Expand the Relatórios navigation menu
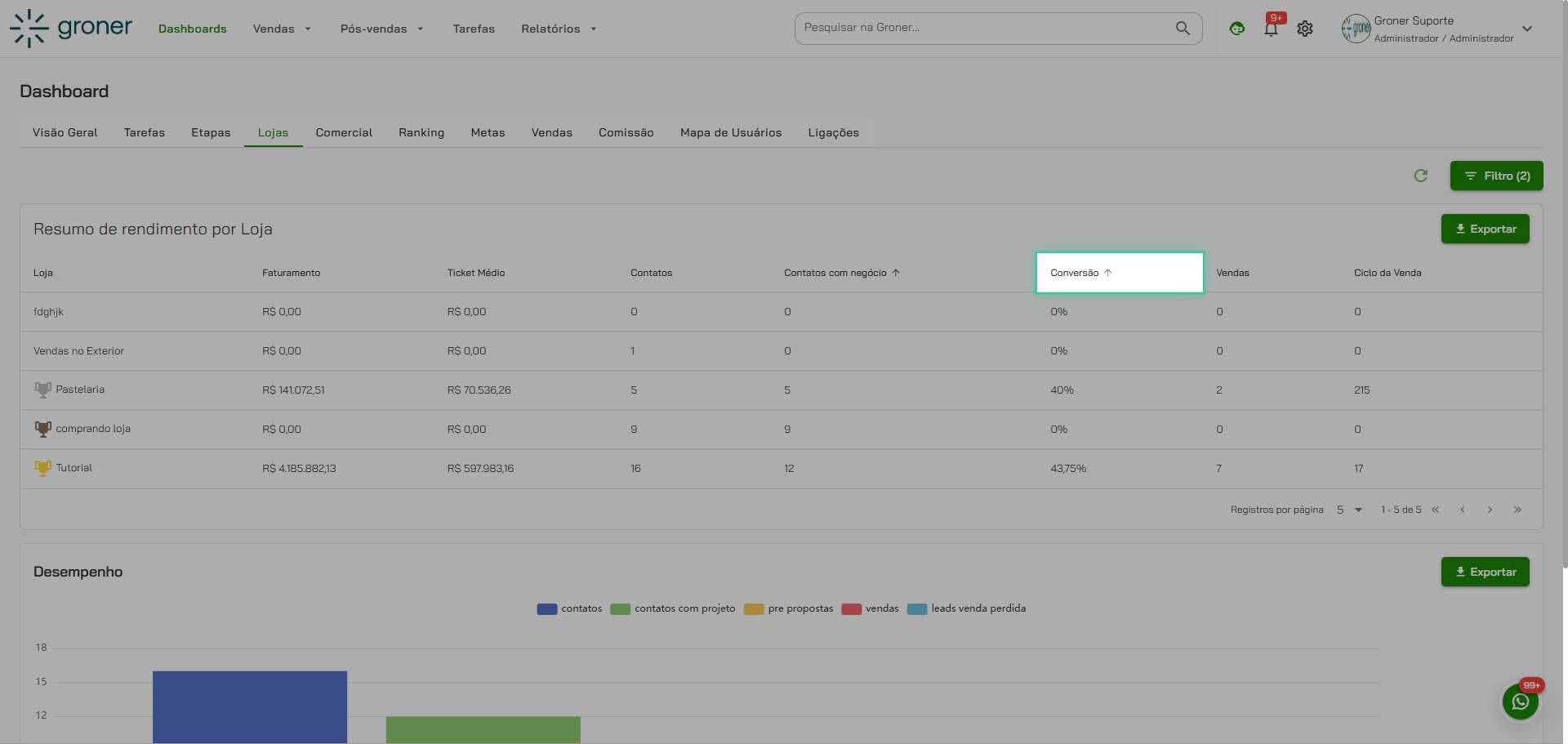 pos(559,29)
